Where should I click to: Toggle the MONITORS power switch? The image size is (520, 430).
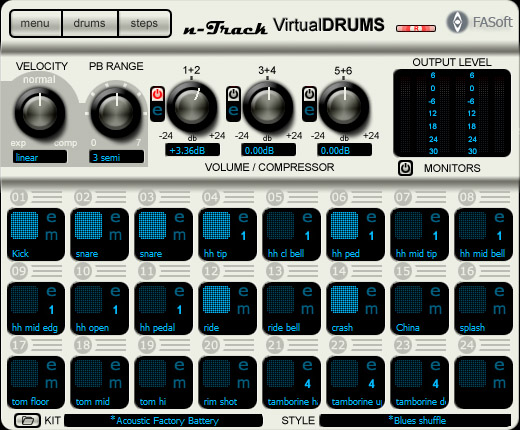coord(405,168)
